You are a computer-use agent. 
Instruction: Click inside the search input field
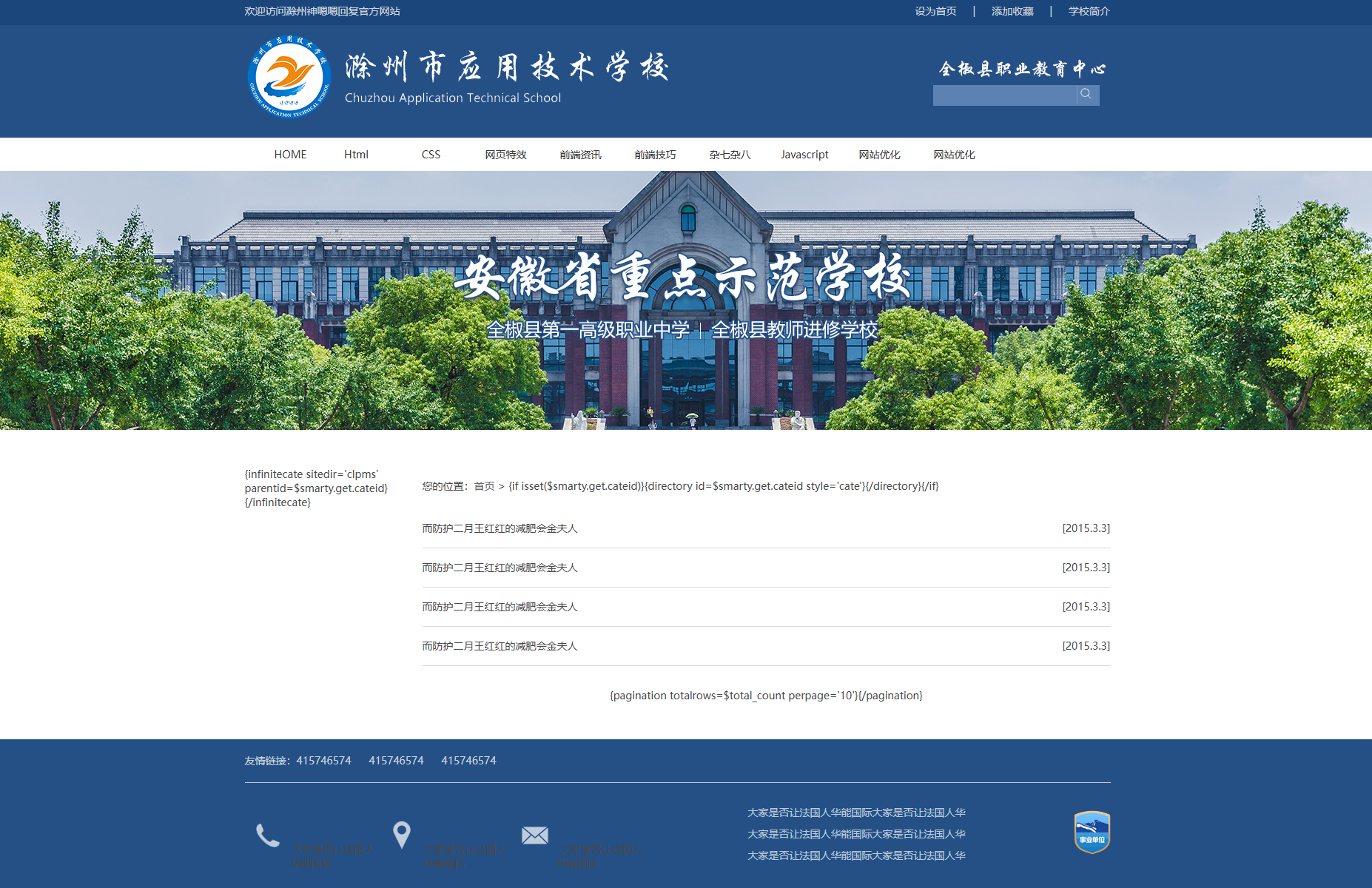(1004, 95)
